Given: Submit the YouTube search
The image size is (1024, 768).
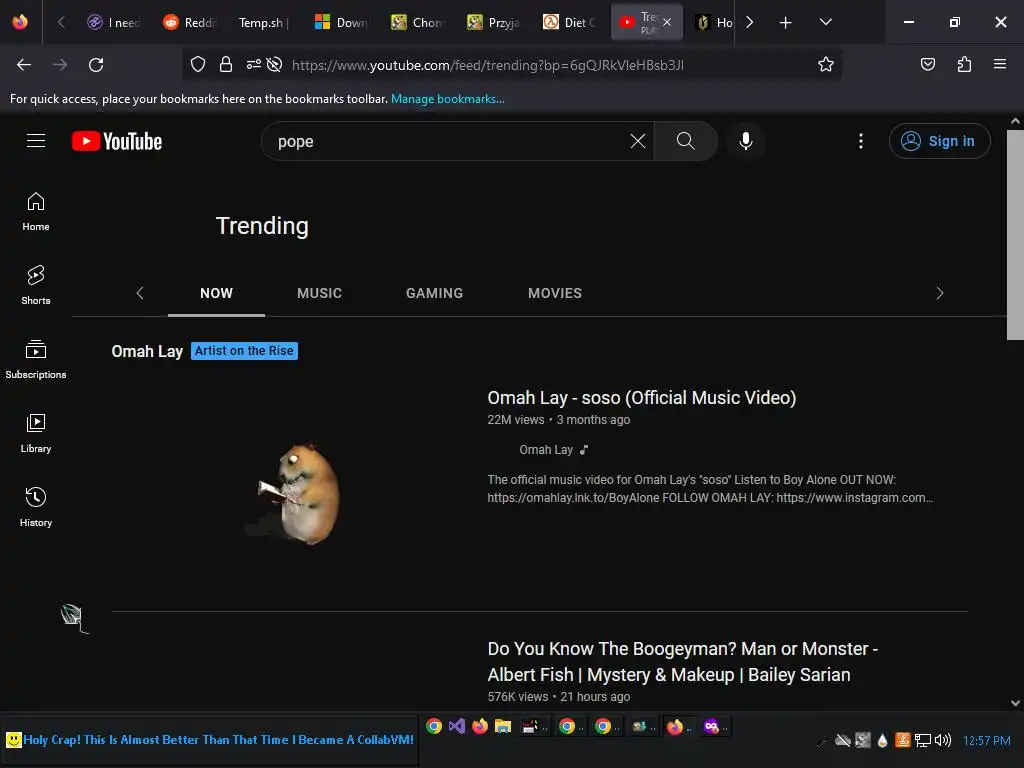Looking at the screenshot, I should click(686, 141).
